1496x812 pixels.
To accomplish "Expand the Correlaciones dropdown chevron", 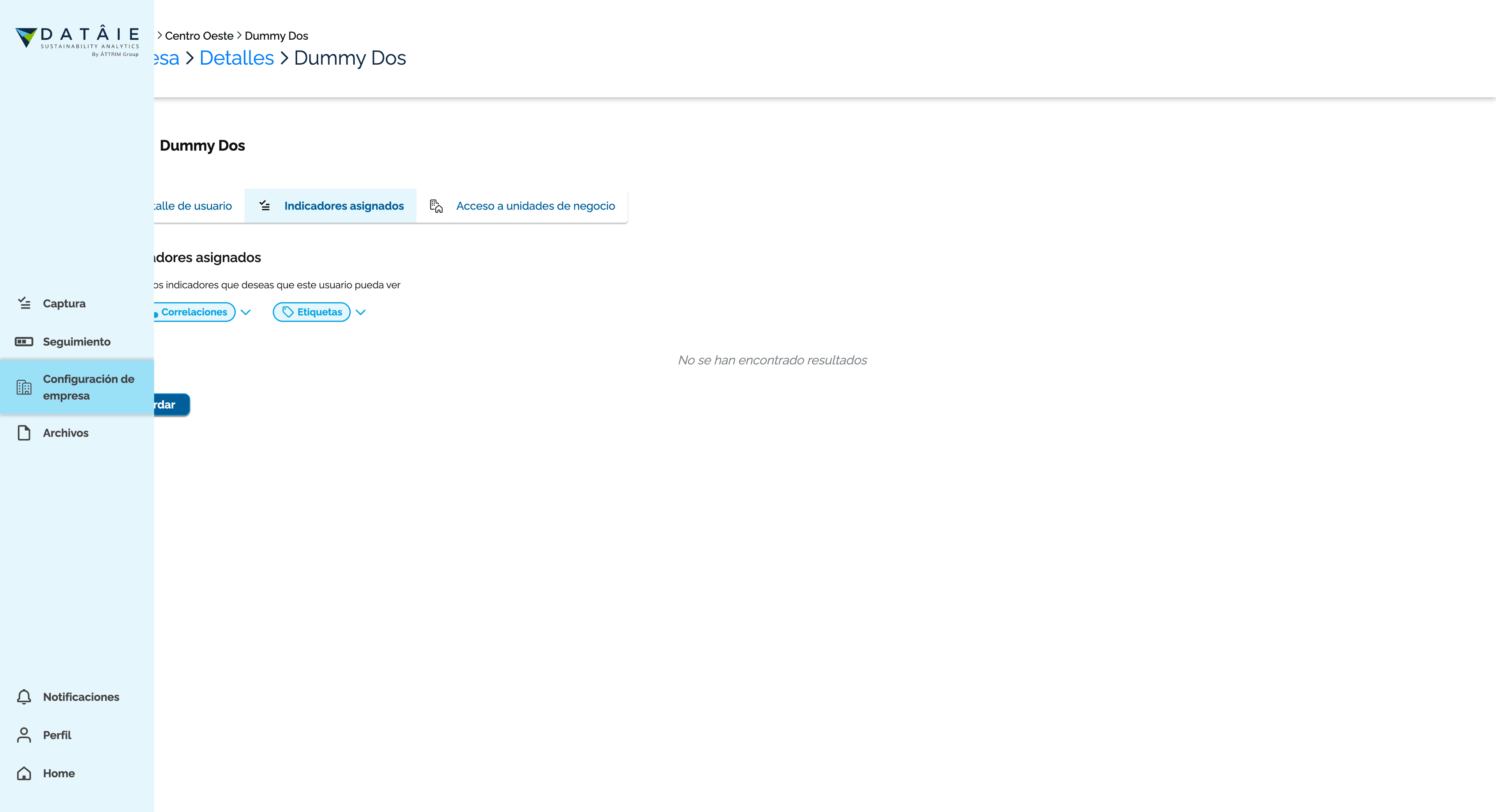I will [246, 312].
